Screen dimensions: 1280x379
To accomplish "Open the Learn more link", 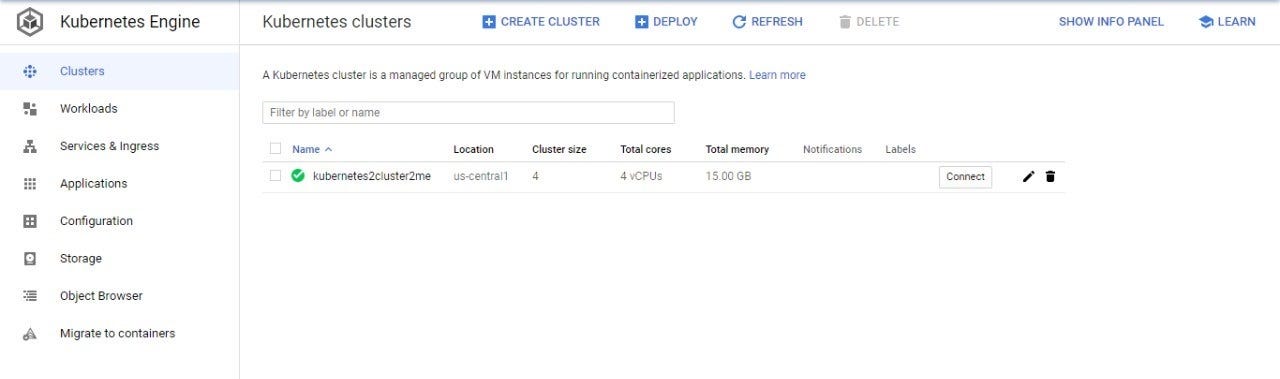I will pyautogui.click(x=777, y=75).
